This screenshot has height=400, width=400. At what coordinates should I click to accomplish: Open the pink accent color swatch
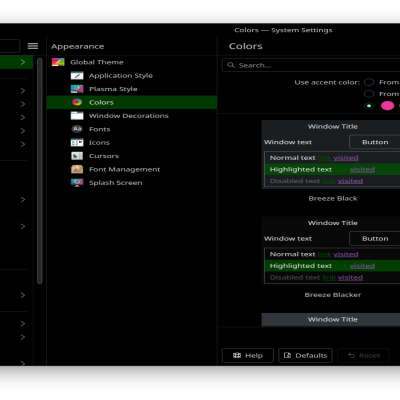pyautogui.click(x=388, y=106)
